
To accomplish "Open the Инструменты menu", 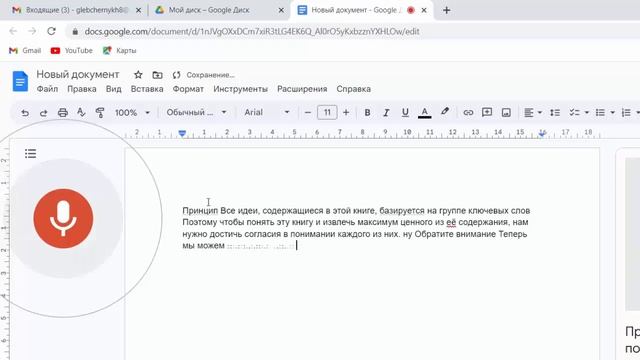I will (240, 89).
